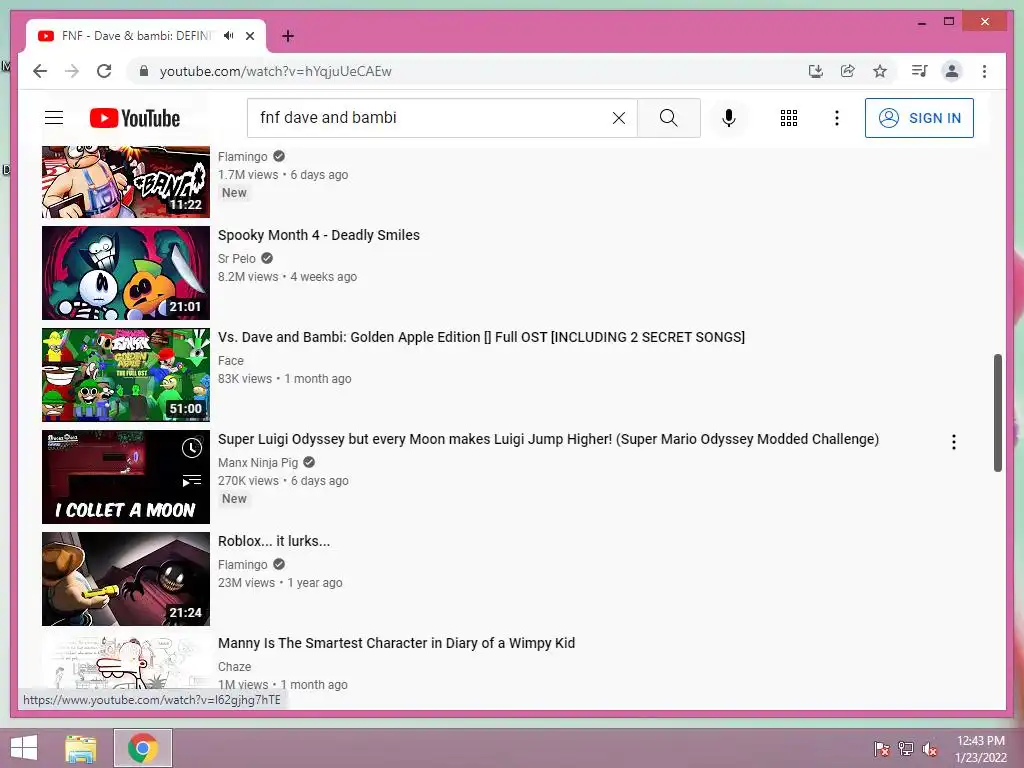Open the I COLLET A MOON thumbnail

tap(126, 477)
